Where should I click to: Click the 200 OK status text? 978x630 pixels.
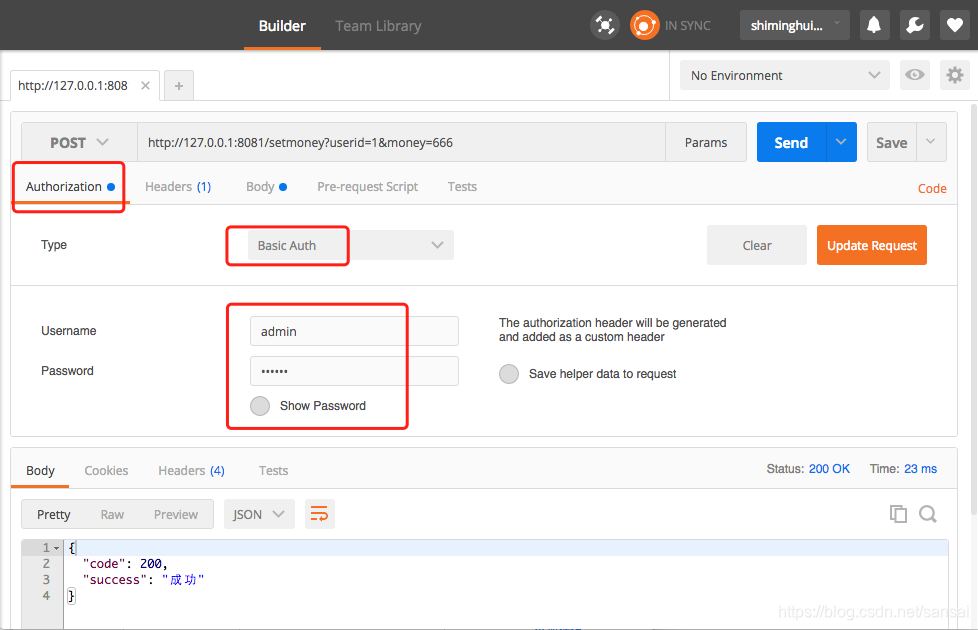pos(829,468)
